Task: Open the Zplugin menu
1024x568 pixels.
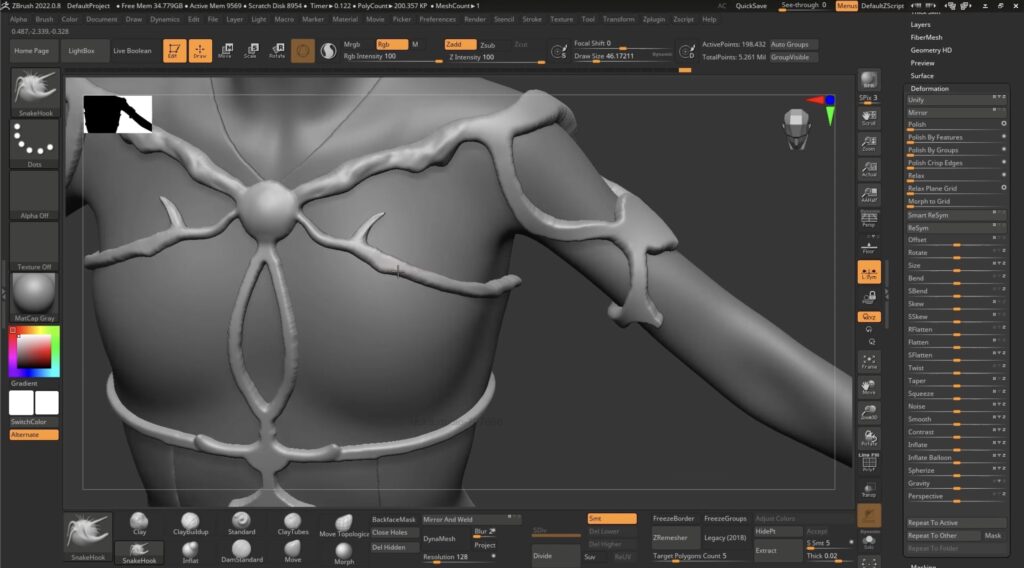Action: [x=653, y=19]
